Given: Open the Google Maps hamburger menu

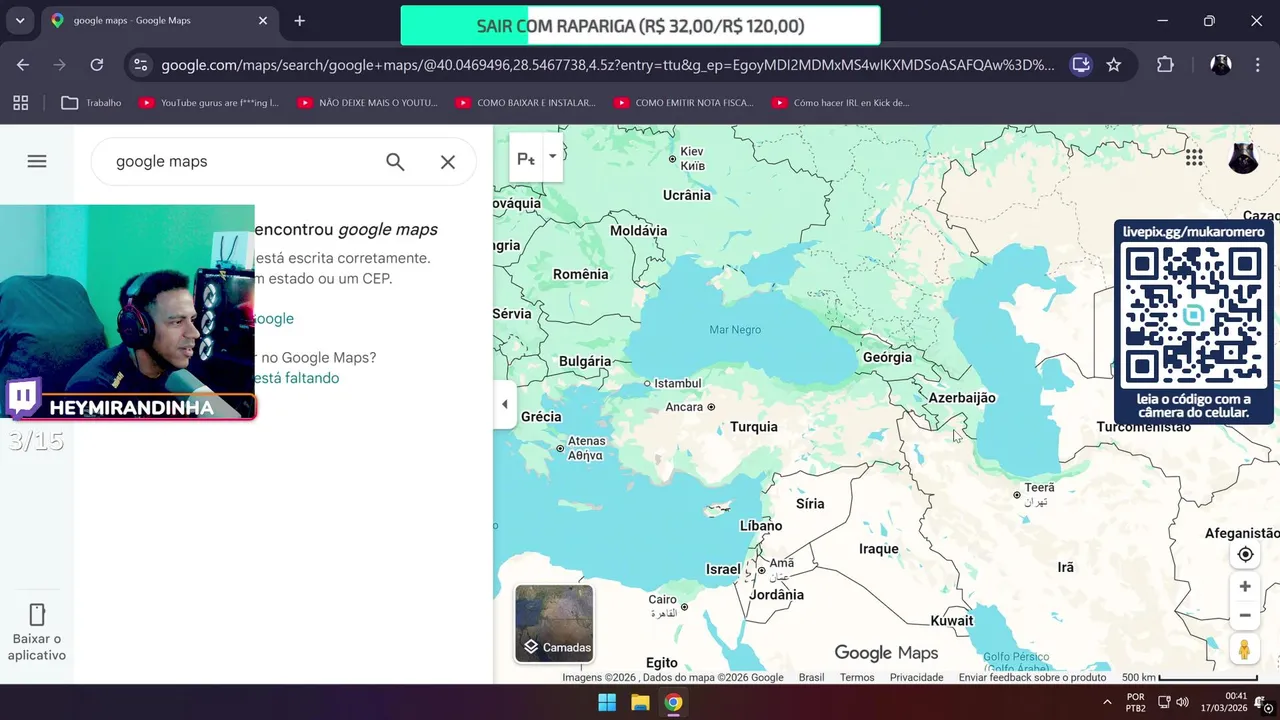Looking at the screenshot, I should click(x=37, y=161).
